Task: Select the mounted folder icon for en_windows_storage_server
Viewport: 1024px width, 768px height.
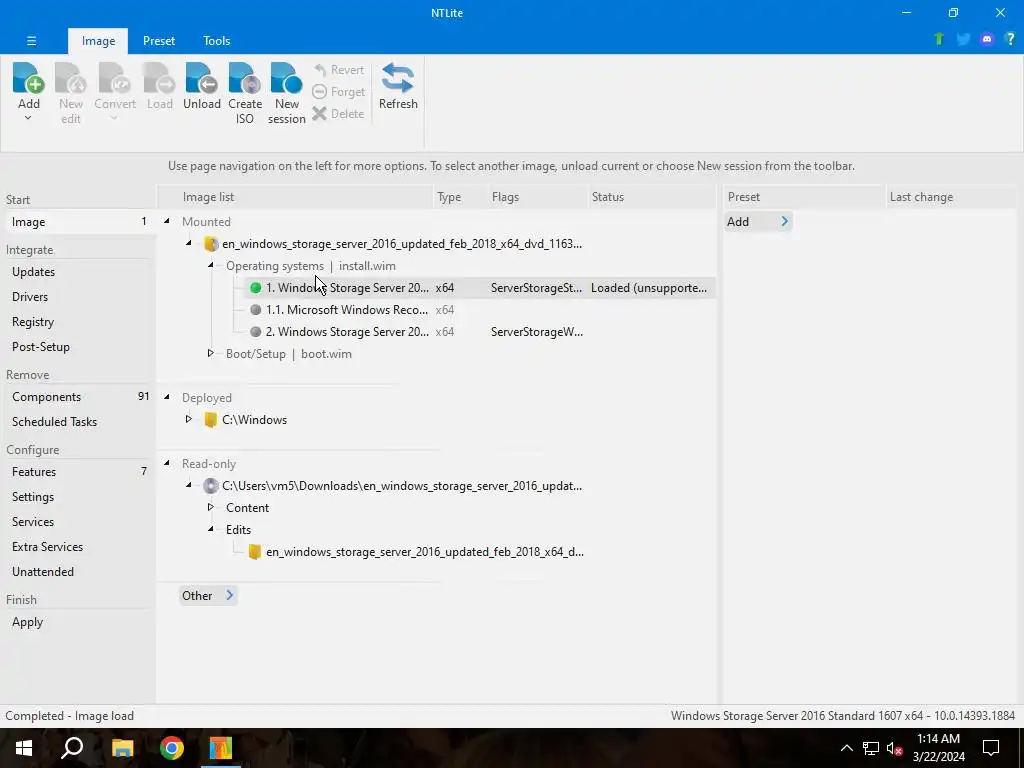Action: (x=210, y=244)
